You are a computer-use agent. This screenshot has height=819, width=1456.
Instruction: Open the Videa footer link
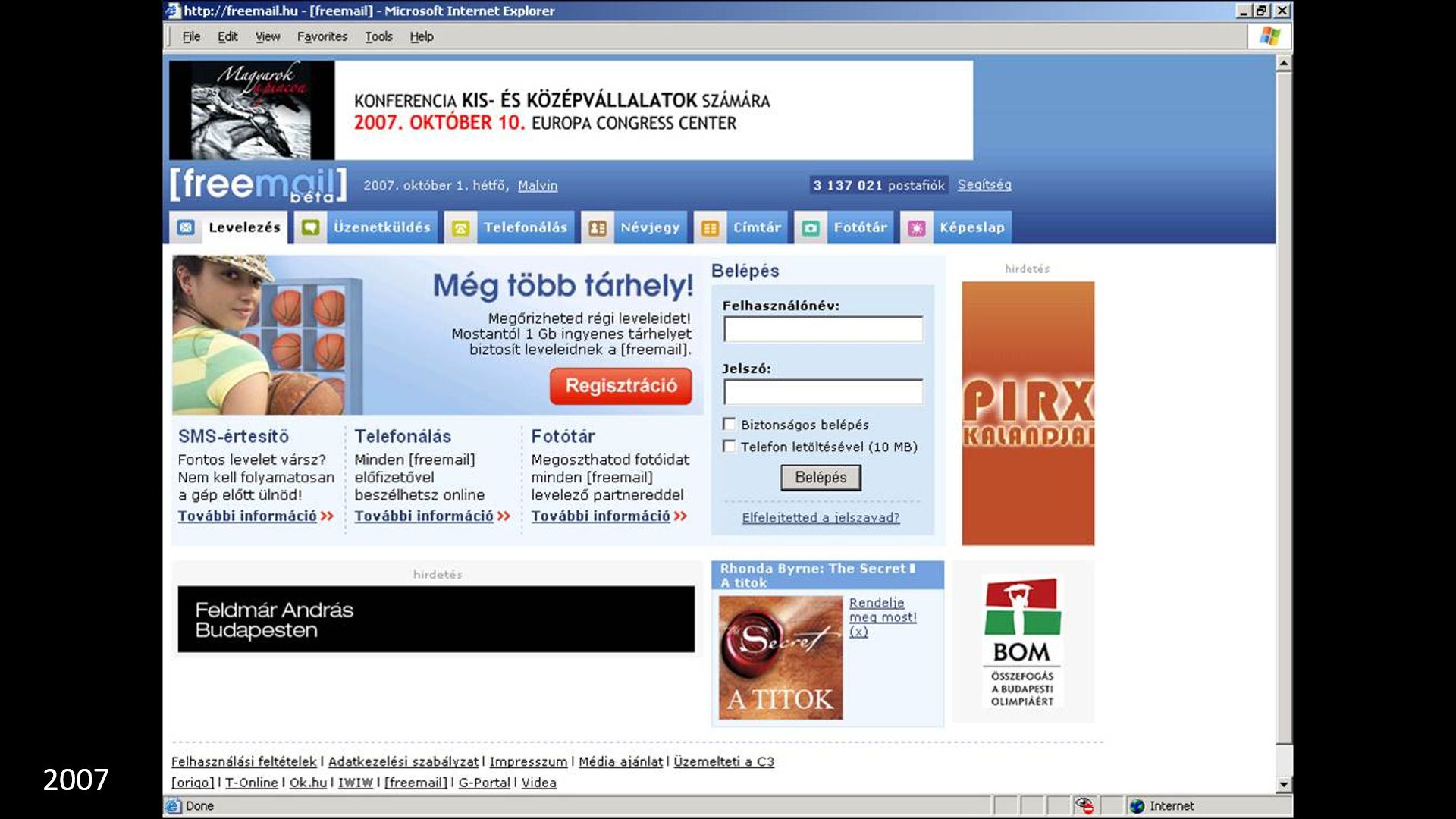(539, 783)
